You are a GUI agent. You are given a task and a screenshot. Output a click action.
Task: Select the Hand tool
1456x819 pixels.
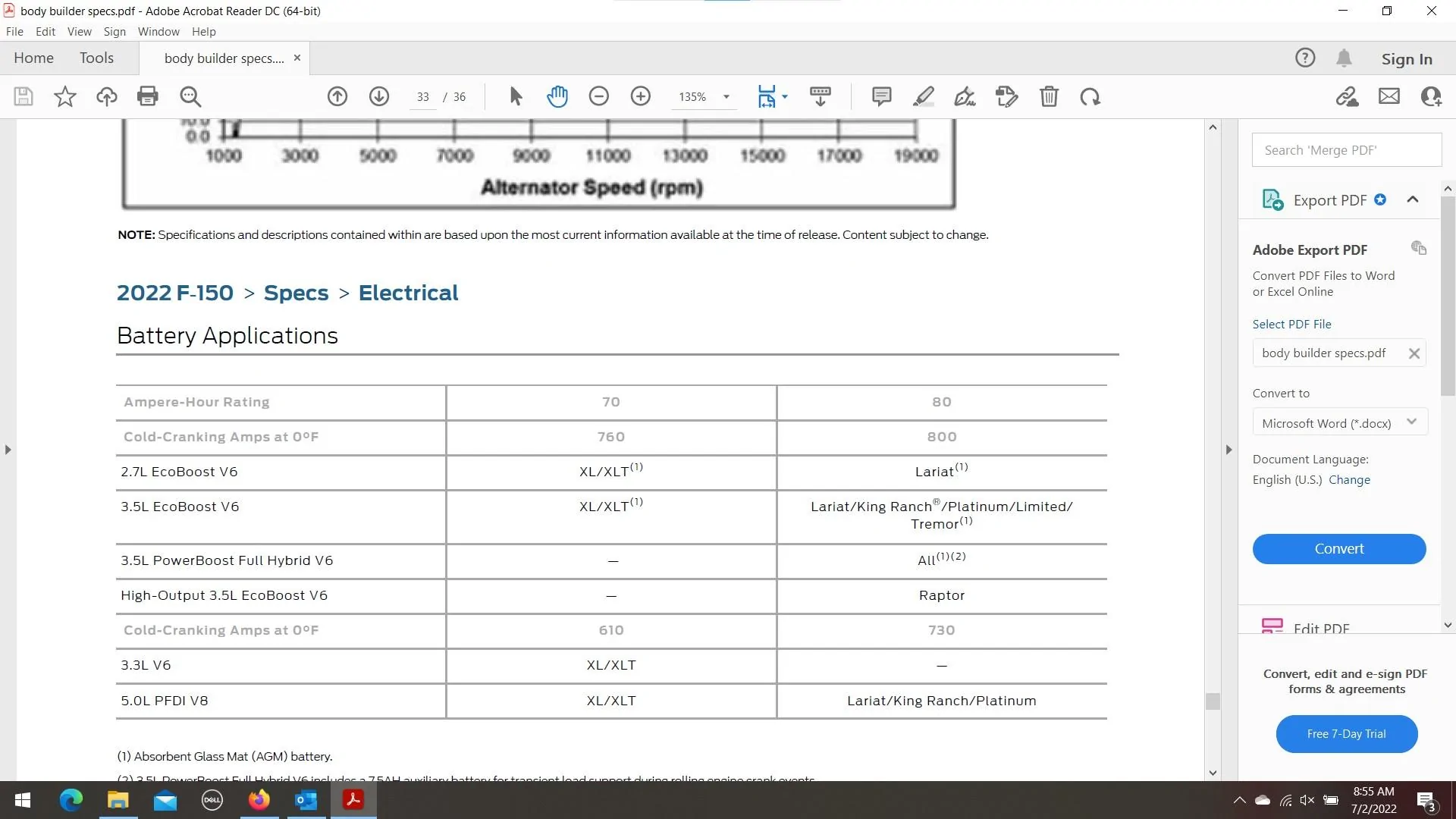(x=557, y=96)
